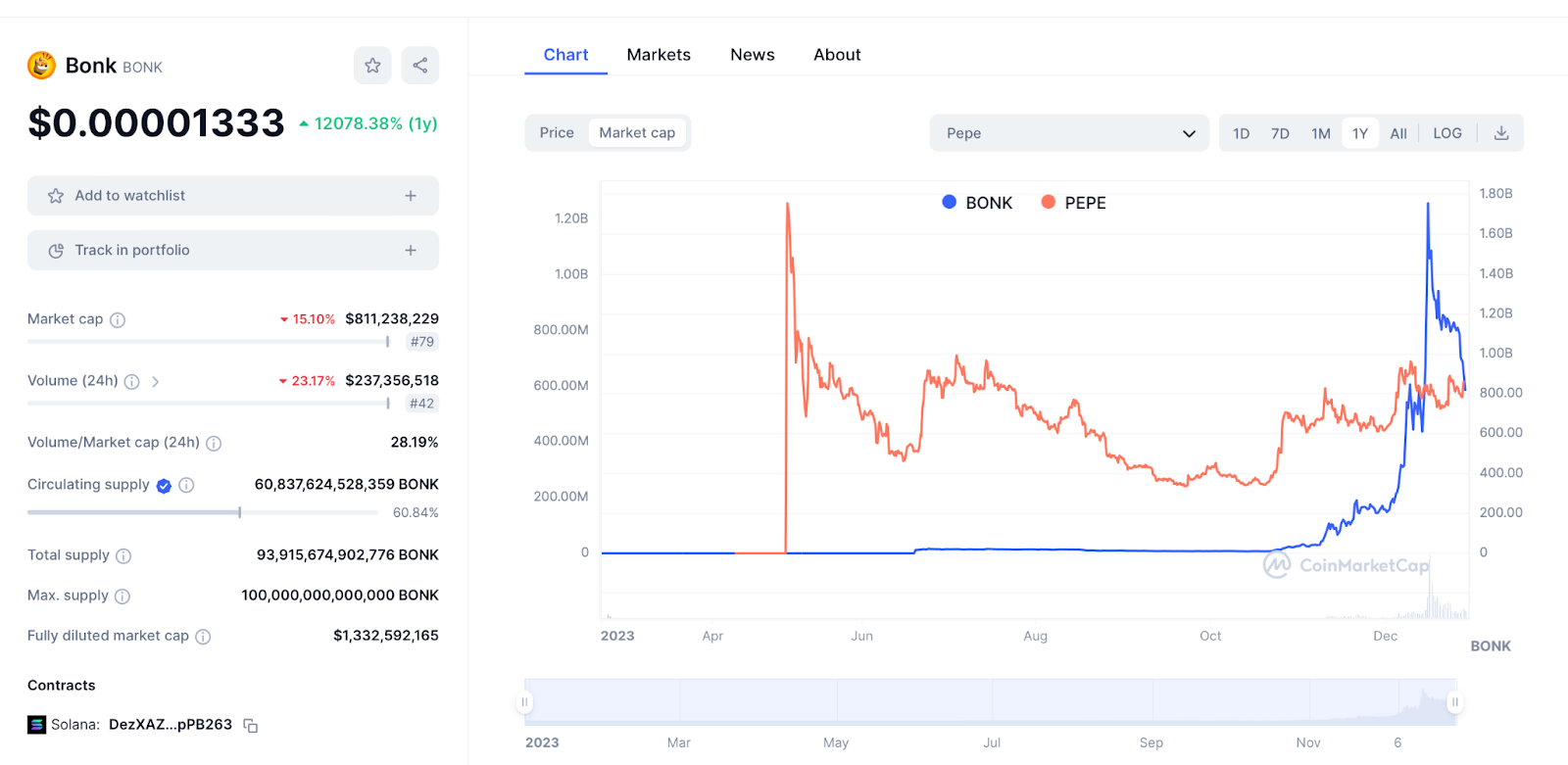Image resolution: width=1568 pixels, height=765 pixels.
Task: Click the chart range navigator strip
Action: coord(991,702)
